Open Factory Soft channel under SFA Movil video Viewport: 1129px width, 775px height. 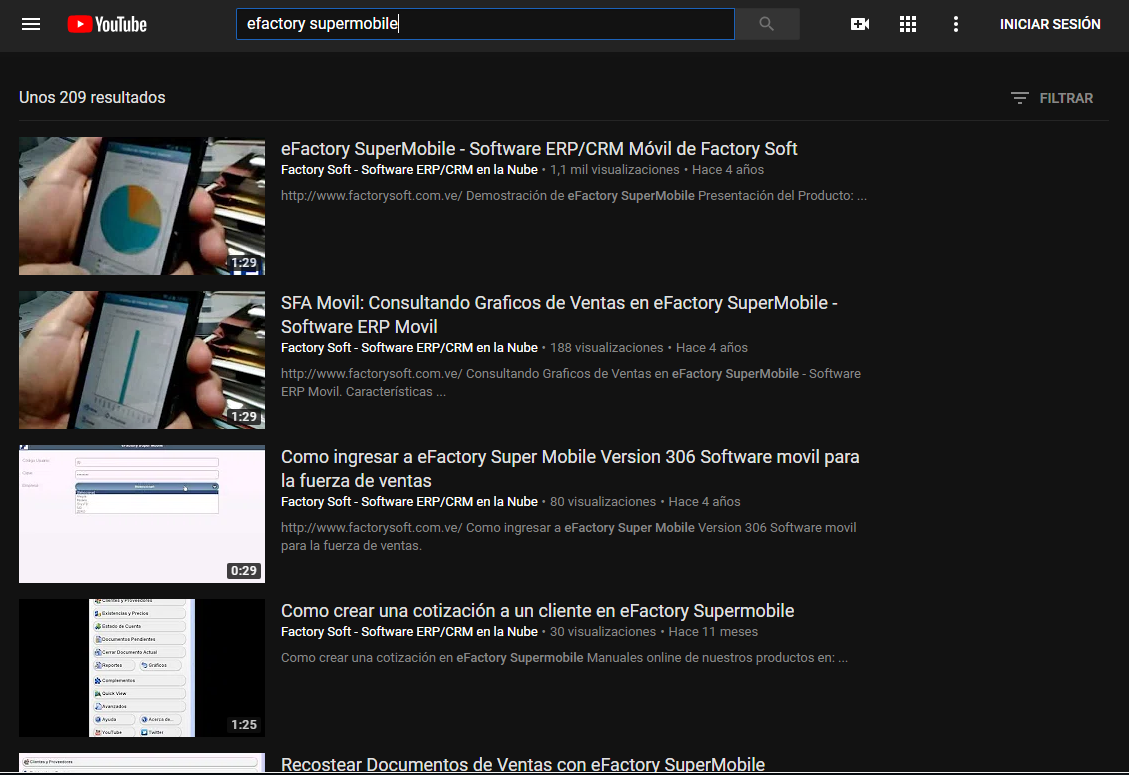409,348
